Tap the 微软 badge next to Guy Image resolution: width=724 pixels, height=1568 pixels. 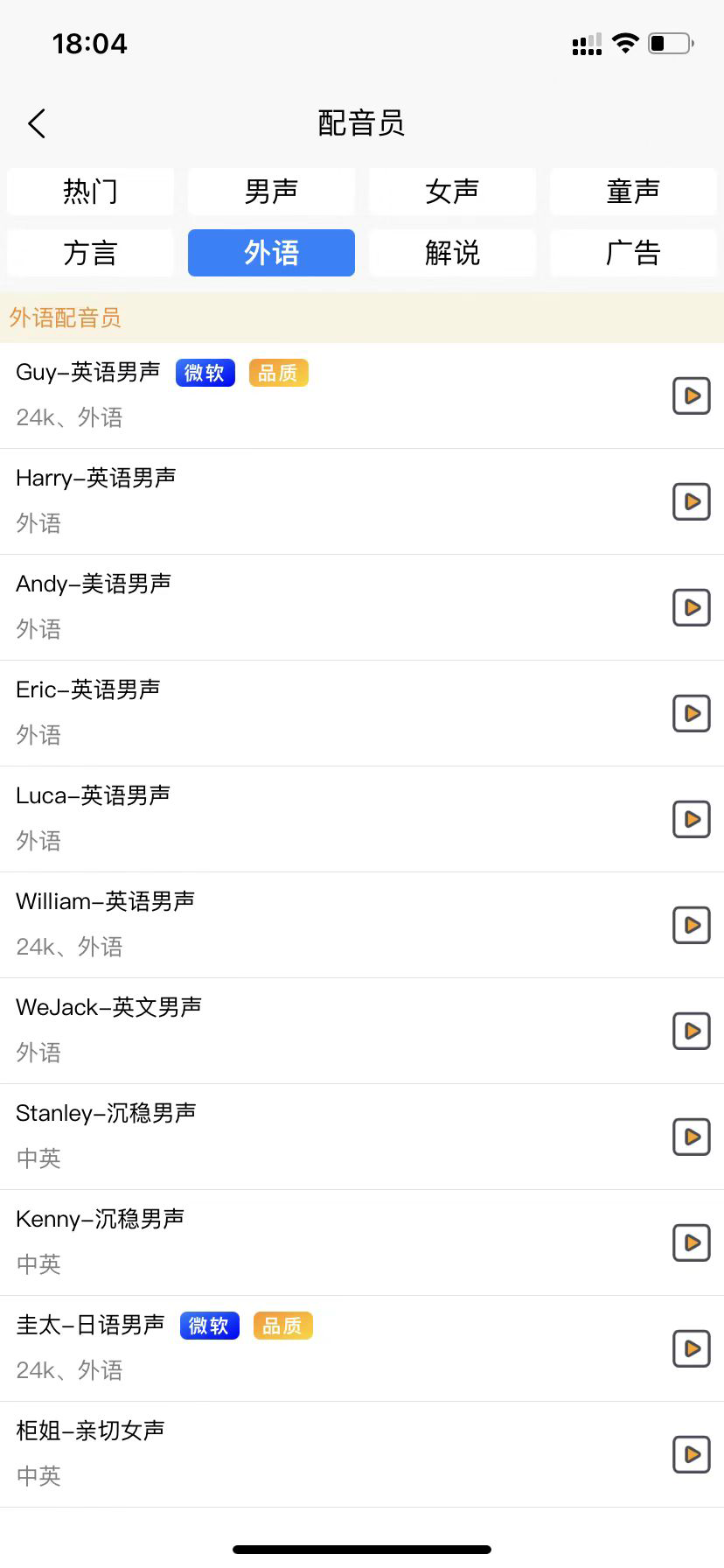(205, 373)
